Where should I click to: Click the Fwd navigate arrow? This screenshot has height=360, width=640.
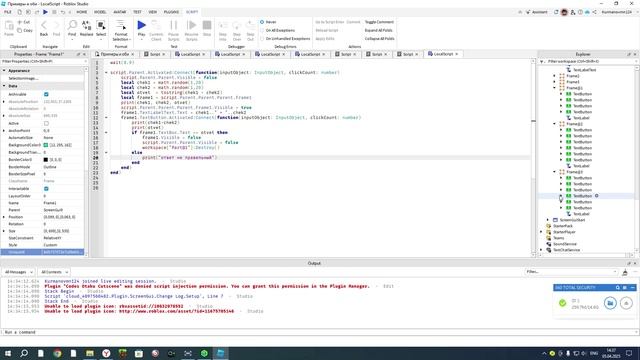pyautogui.click(x=56, y=25)
